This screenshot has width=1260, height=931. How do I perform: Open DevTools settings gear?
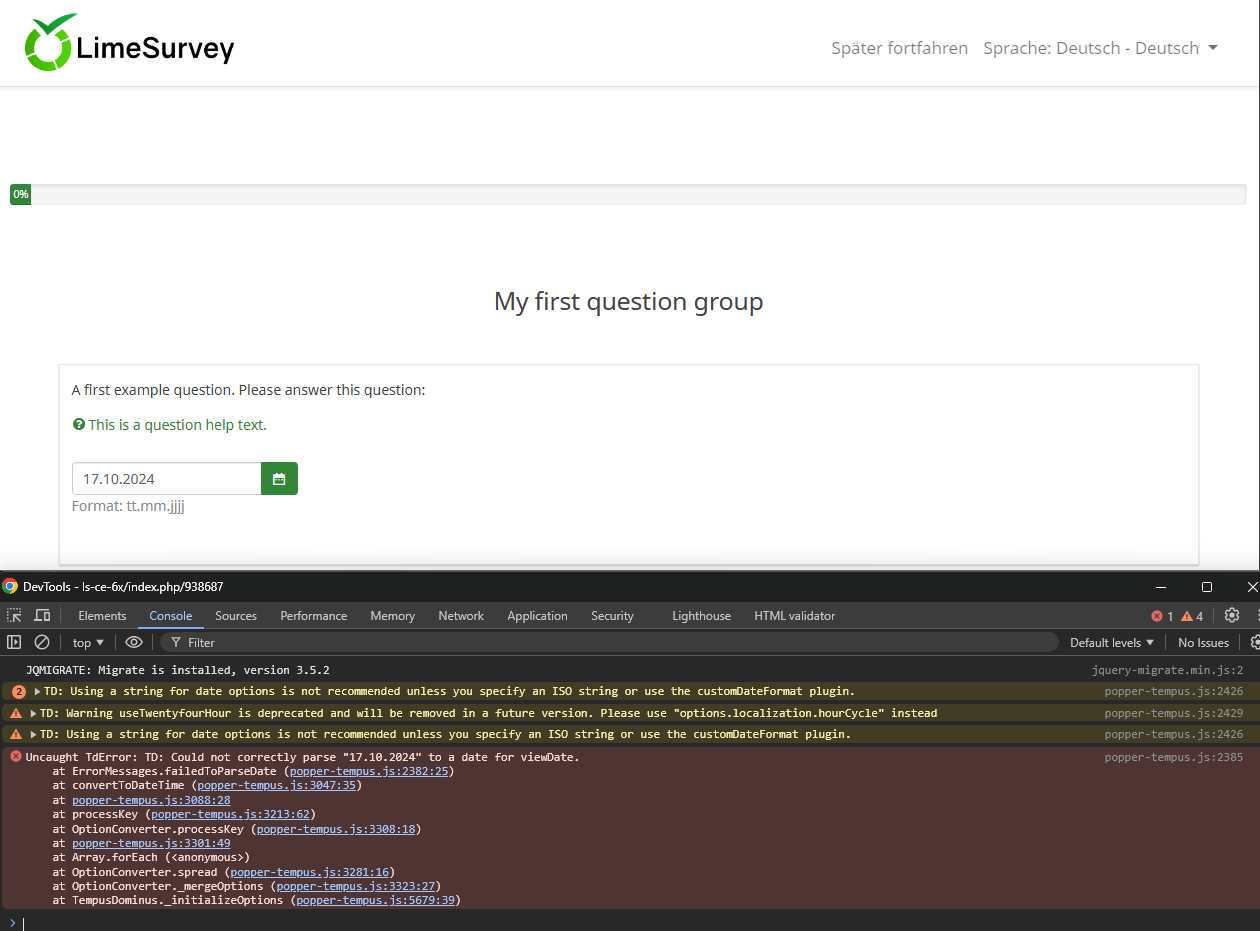1232,616
